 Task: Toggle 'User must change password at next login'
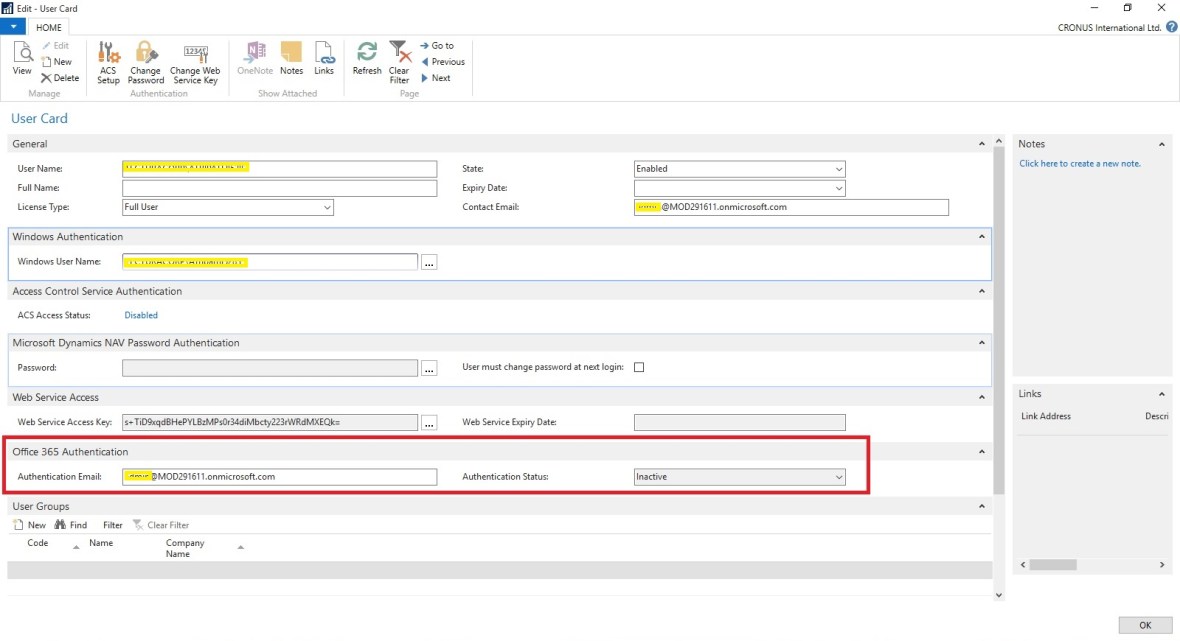point(639,367)
